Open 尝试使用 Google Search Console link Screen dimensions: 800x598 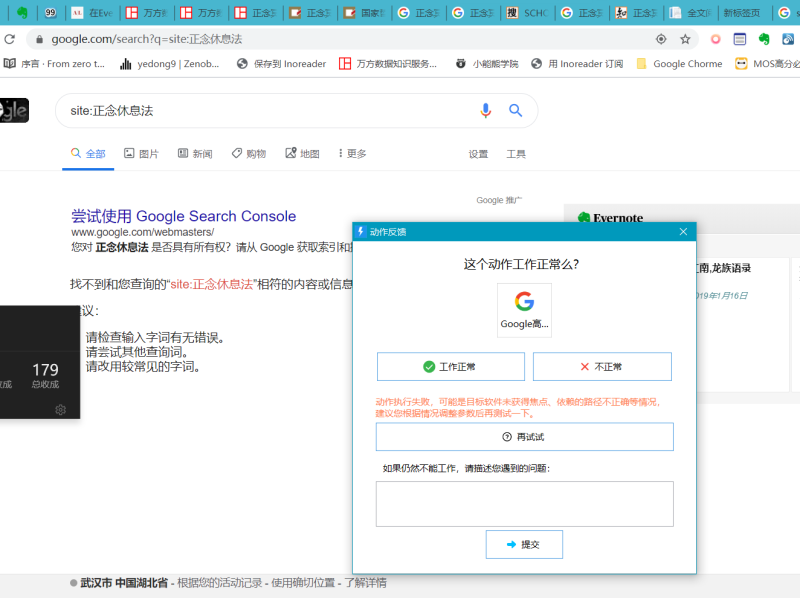tap(183, 216)
